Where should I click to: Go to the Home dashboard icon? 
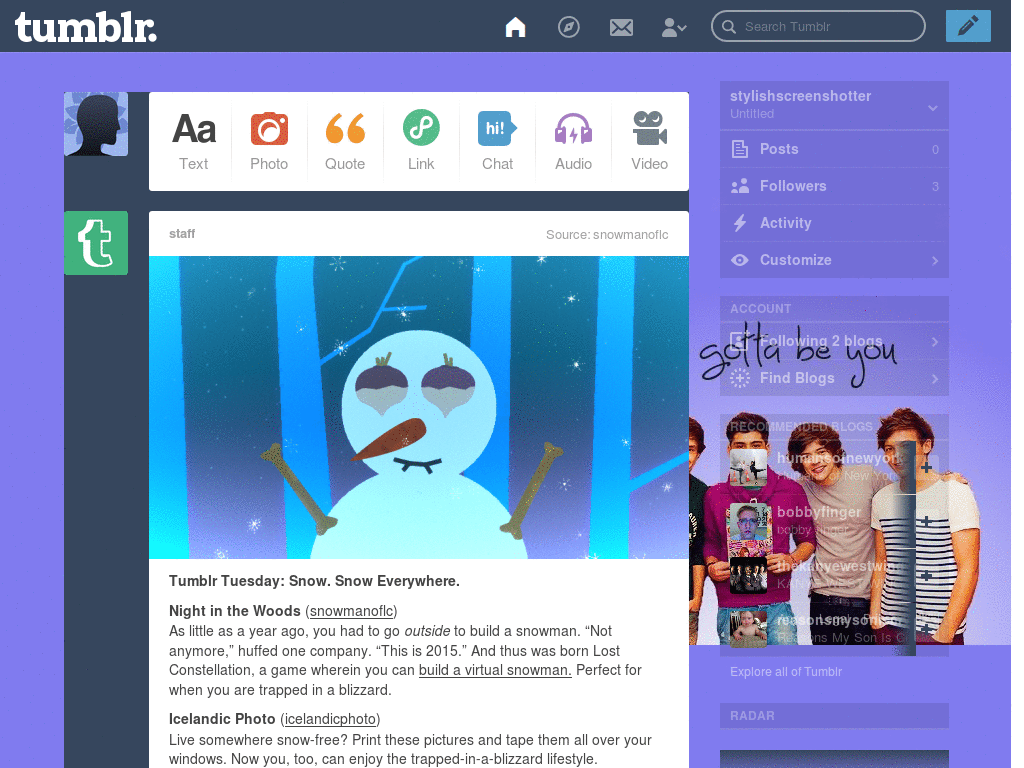click(515, 27)
